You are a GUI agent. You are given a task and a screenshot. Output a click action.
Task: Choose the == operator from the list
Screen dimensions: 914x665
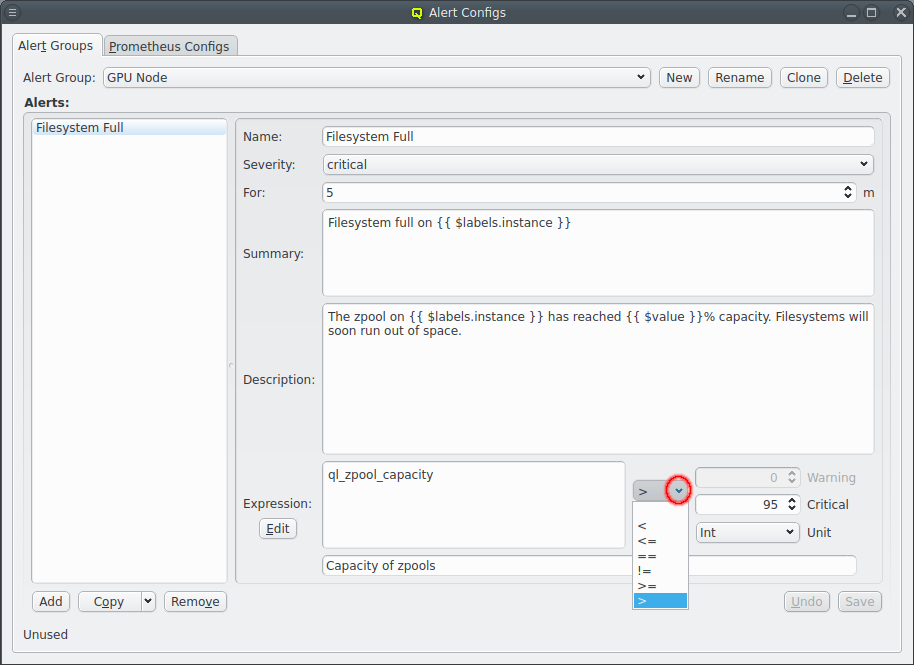(x=660, y=557)
